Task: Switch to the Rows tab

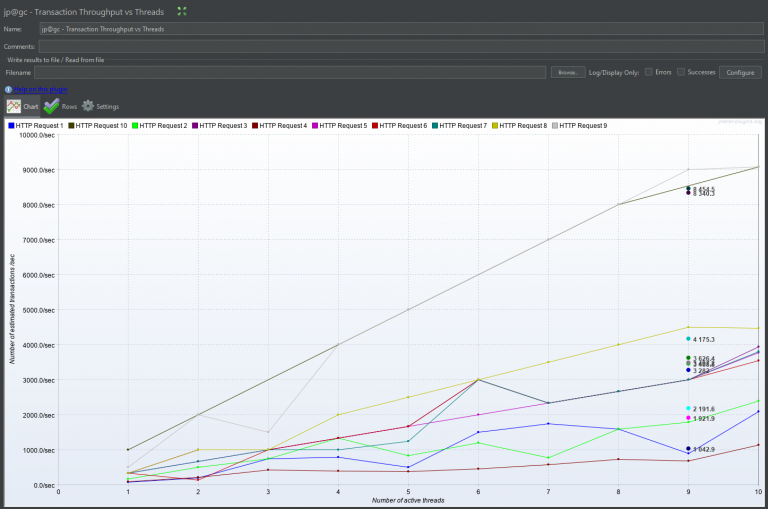Action: (x=60, y=106)
